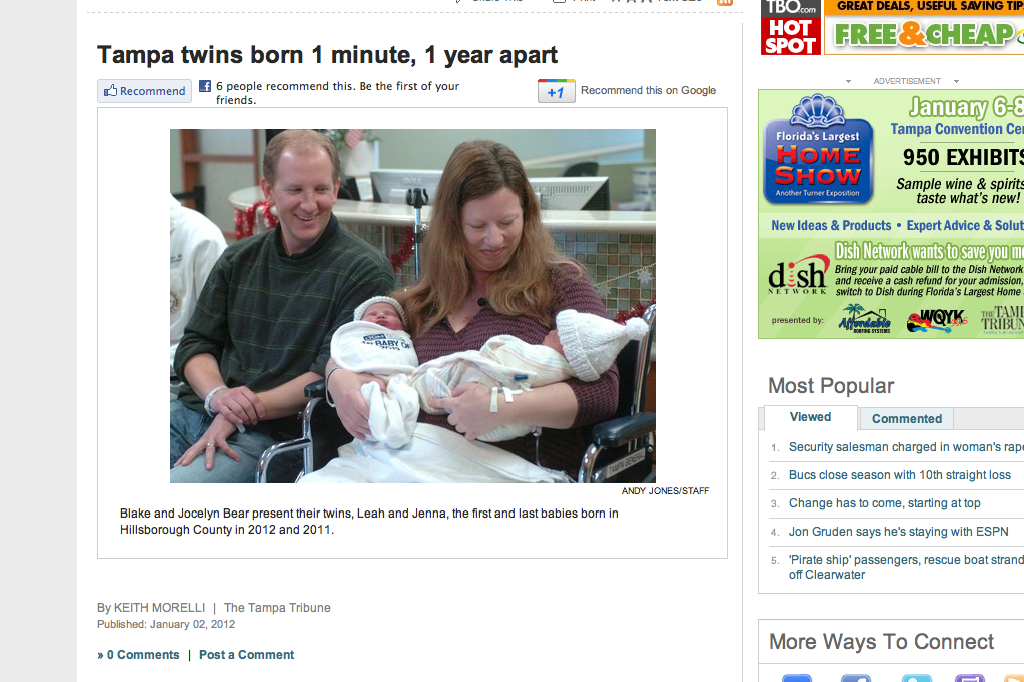Viewport: 1024px width, 682px height.
Task: Click the left arrow beside ADVERTISEMENT label
Action: click(848, 82)
